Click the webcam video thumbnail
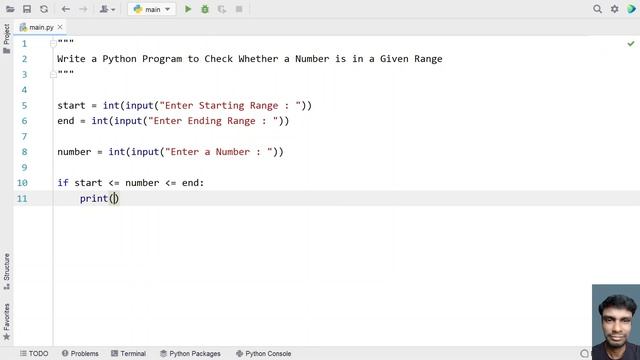 click(x=616, y=322)
